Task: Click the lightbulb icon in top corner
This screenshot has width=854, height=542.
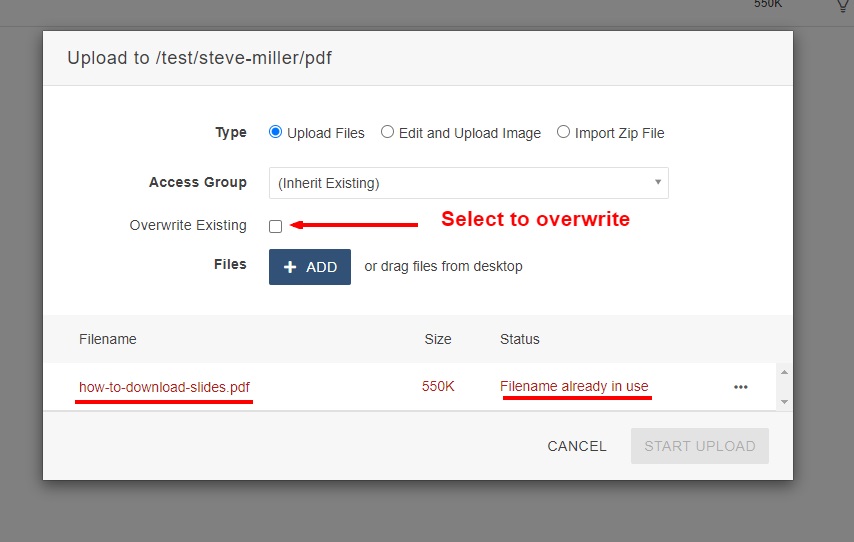Action: [x=843, y=6]
